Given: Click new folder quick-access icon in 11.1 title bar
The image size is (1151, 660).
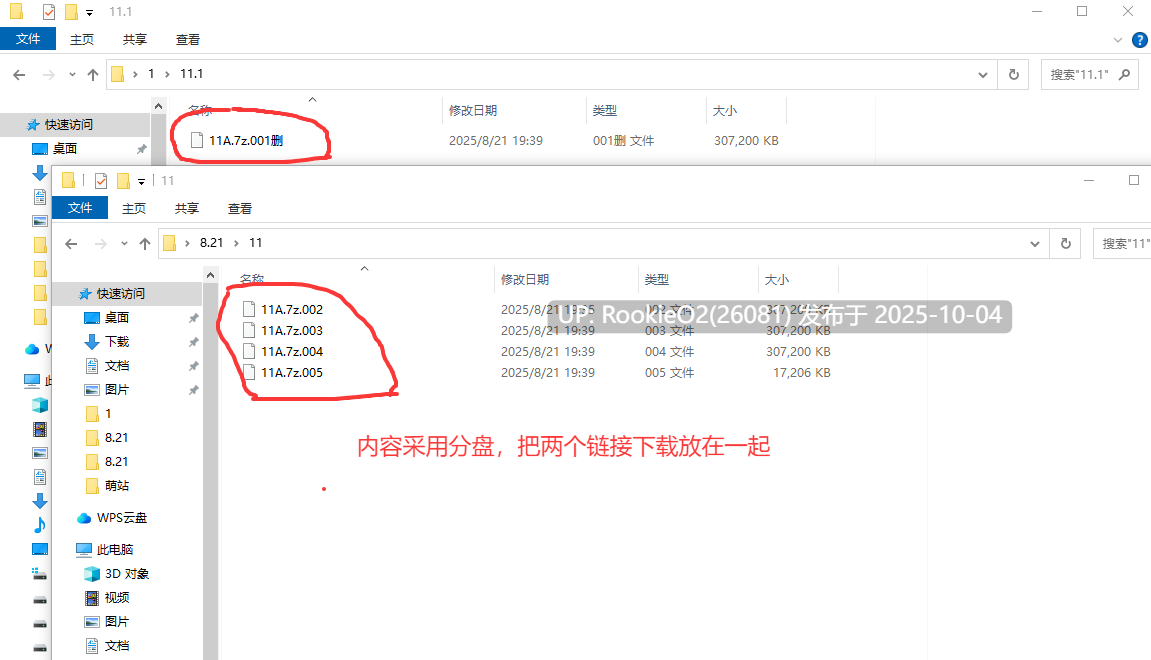Looking at the screenshot, I should point(71,12).
